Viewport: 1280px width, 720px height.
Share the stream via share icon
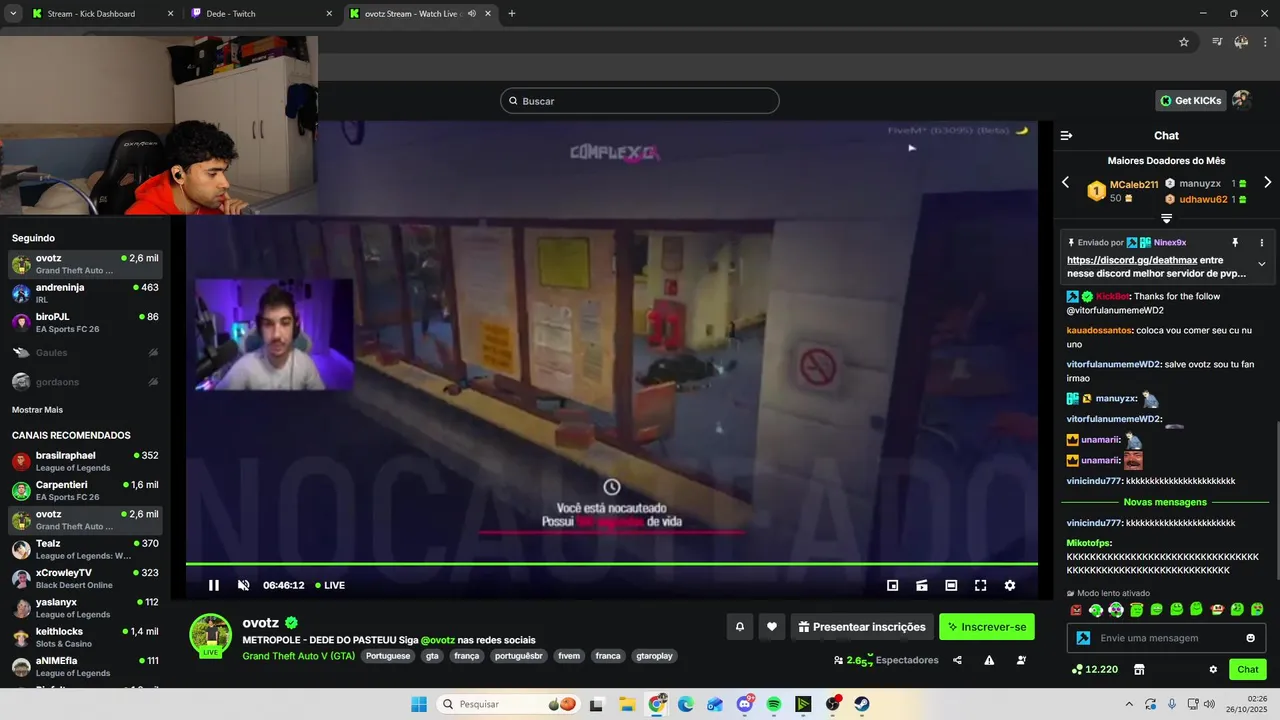[957, 660]
